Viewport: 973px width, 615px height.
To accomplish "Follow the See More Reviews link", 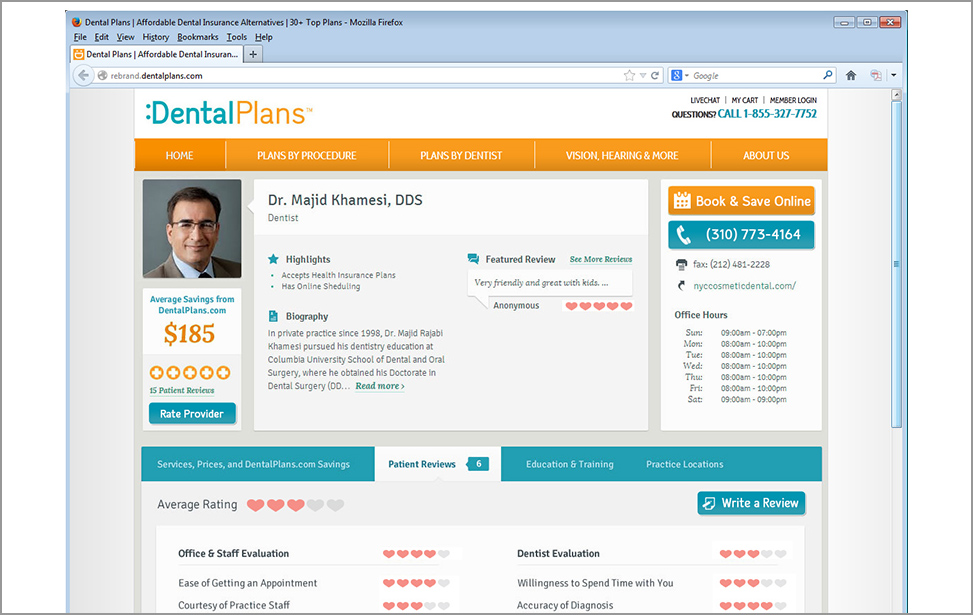I will (x=601, y=259).
